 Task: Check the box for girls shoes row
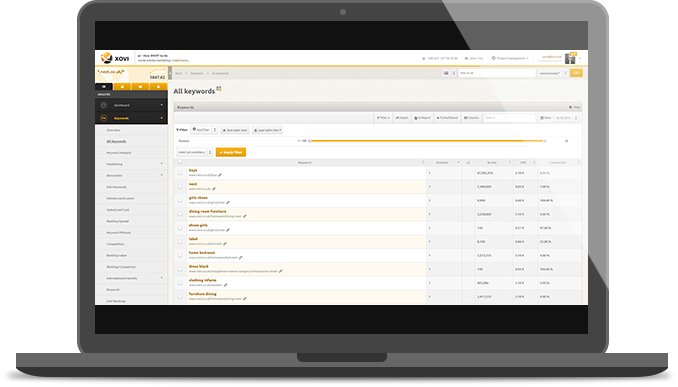pos(180,200)
